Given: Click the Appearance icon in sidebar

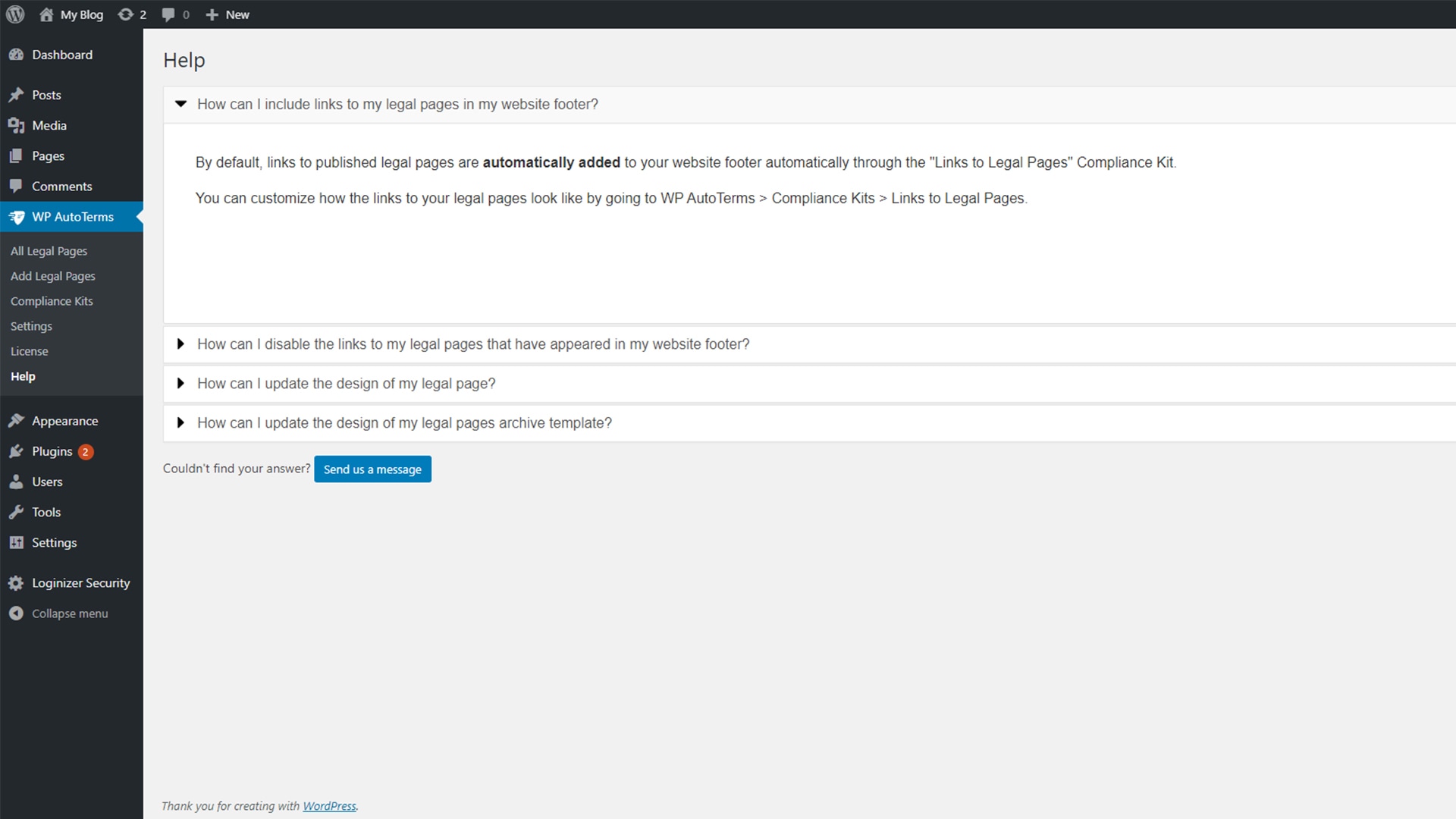Looking at the screenshot, I should (x=16, y=420).
